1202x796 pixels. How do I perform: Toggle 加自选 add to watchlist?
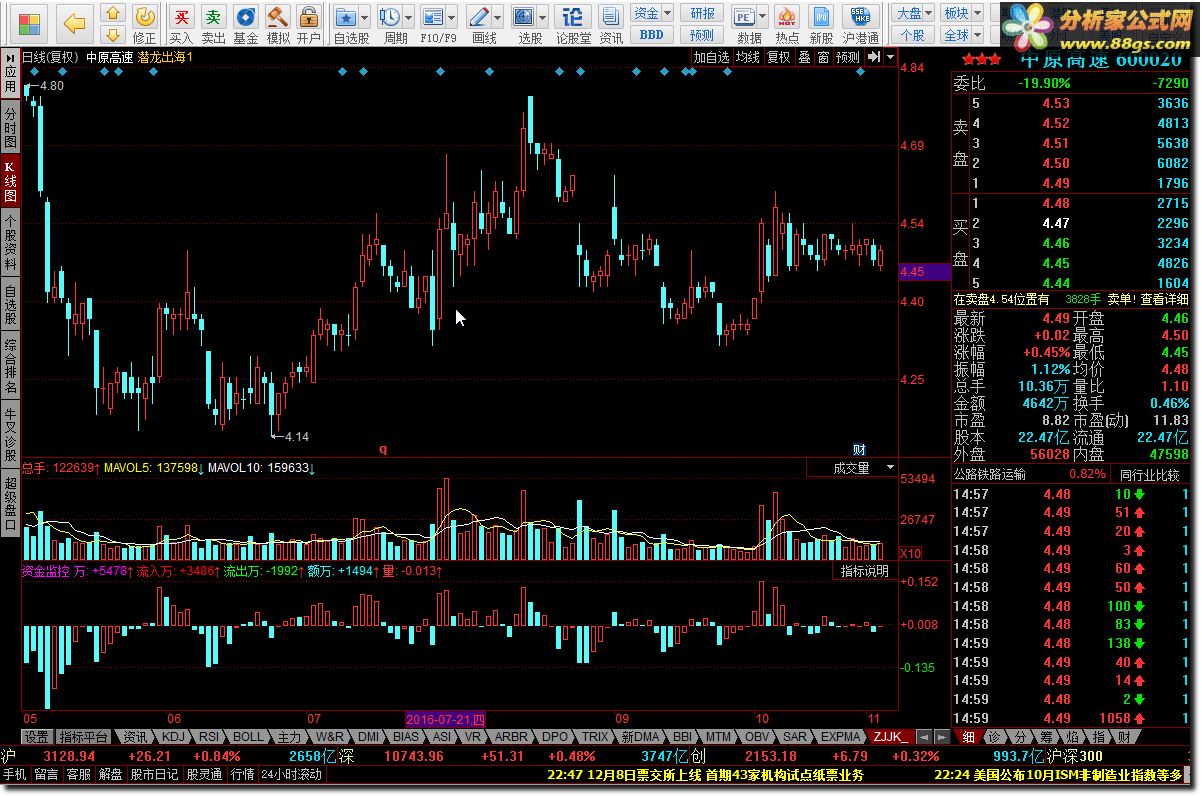[x=712, y=58]
